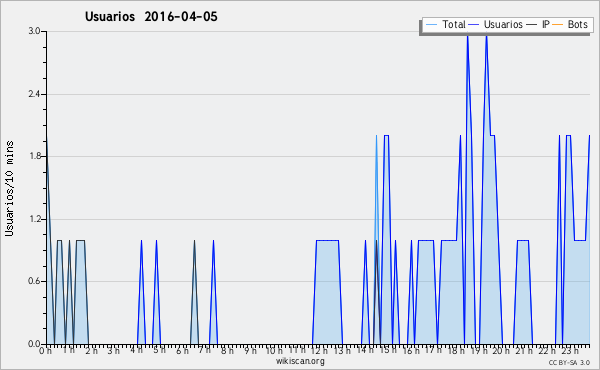Image resolution: width=600 pixels, height=370 pixels.
Task: Click the 0.0 y-axis value
Action: click(34, 344)
